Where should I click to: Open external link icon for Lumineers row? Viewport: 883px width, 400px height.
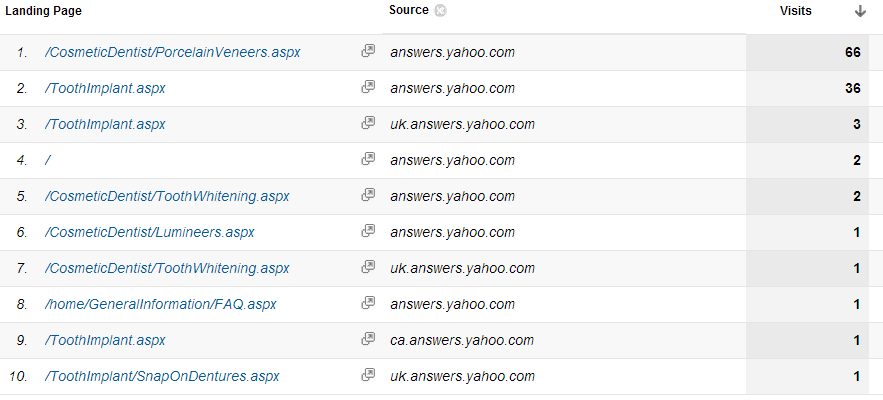pos(368,232)
